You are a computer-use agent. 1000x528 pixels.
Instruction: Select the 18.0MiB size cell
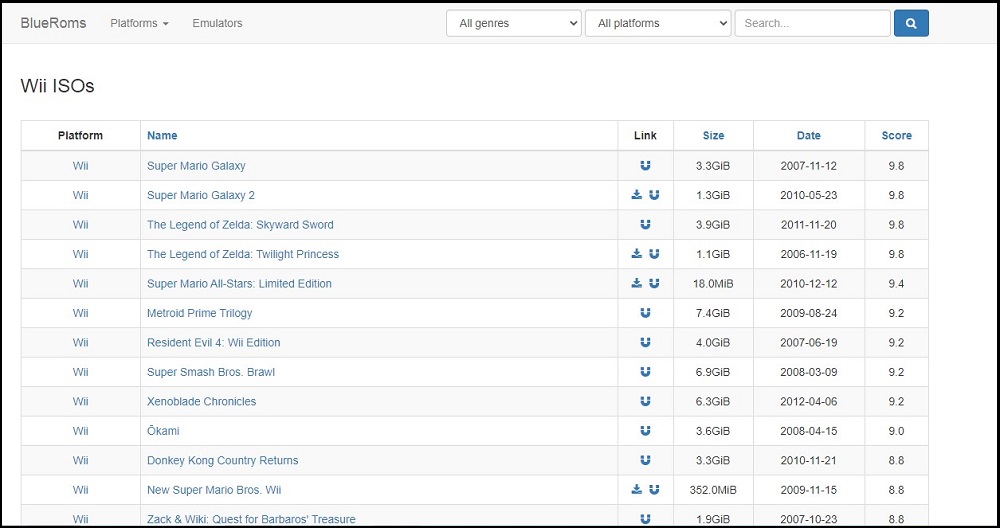coord(713,283)
